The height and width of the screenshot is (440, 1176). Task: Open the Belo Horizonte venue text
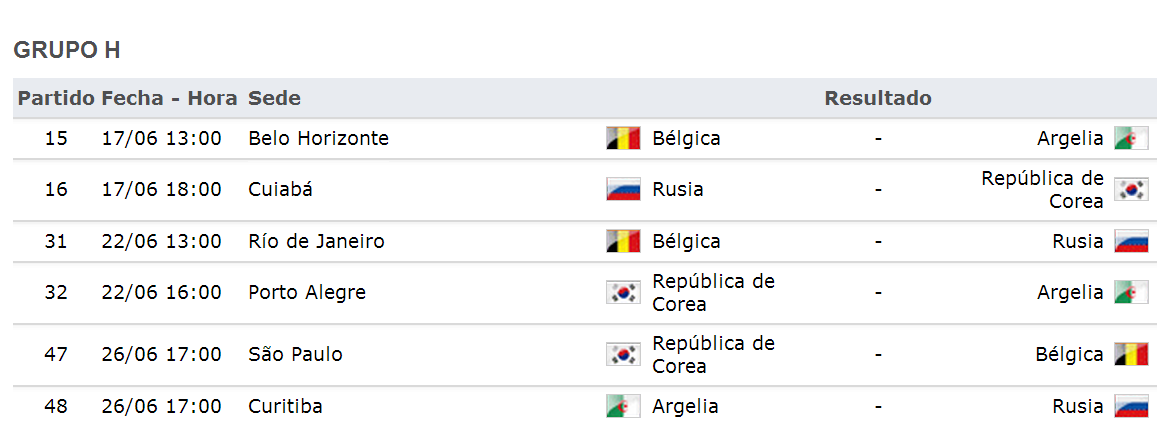pos(319,138)
